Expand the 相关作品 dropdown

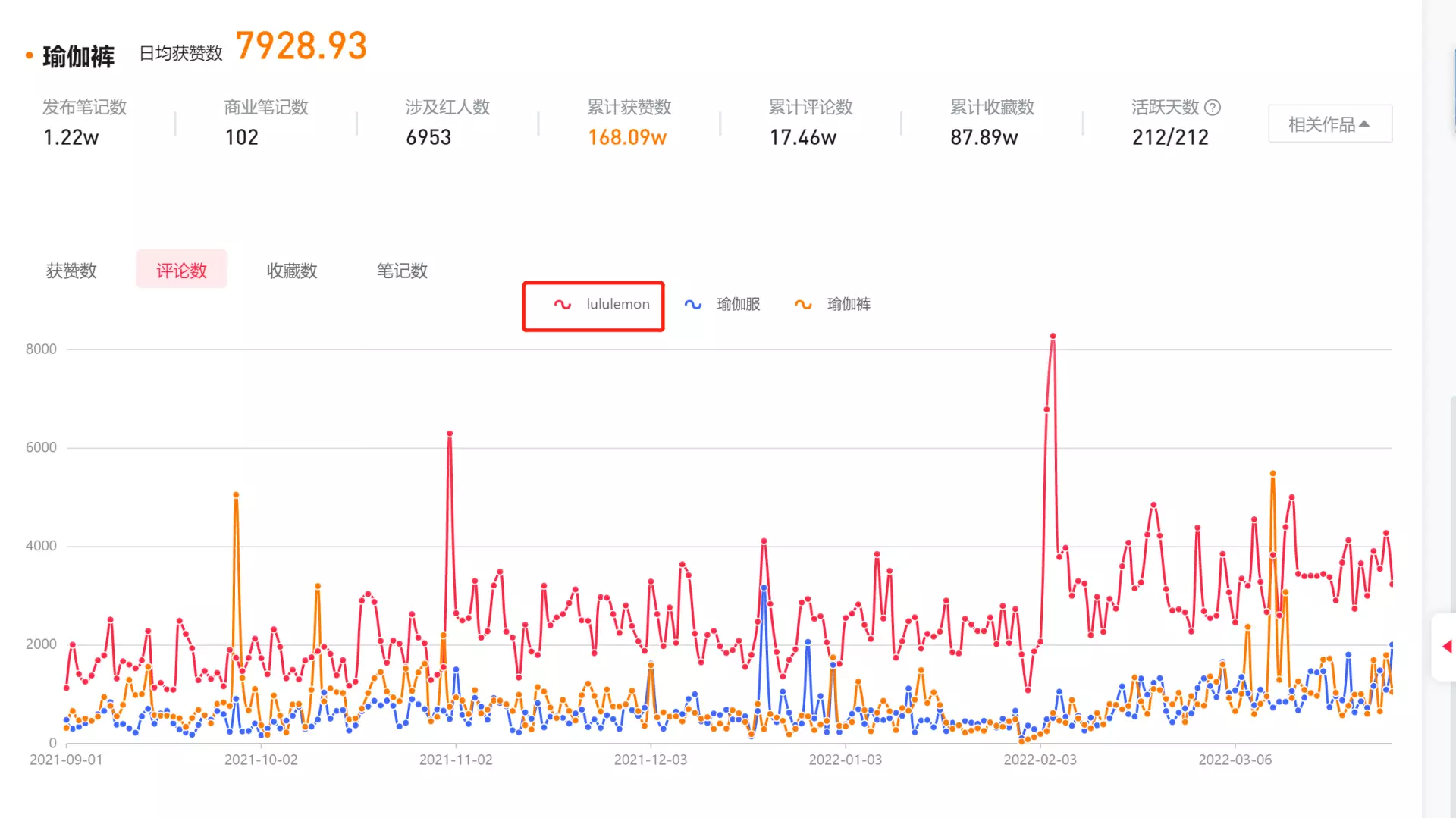point(1330,124)
